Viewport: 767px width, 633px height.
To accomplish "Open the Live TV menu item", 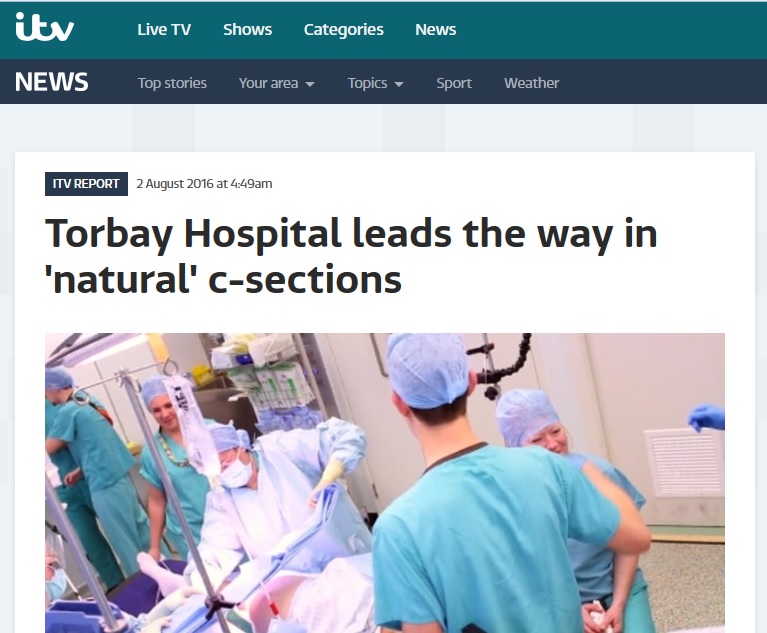I will (164, 29).
